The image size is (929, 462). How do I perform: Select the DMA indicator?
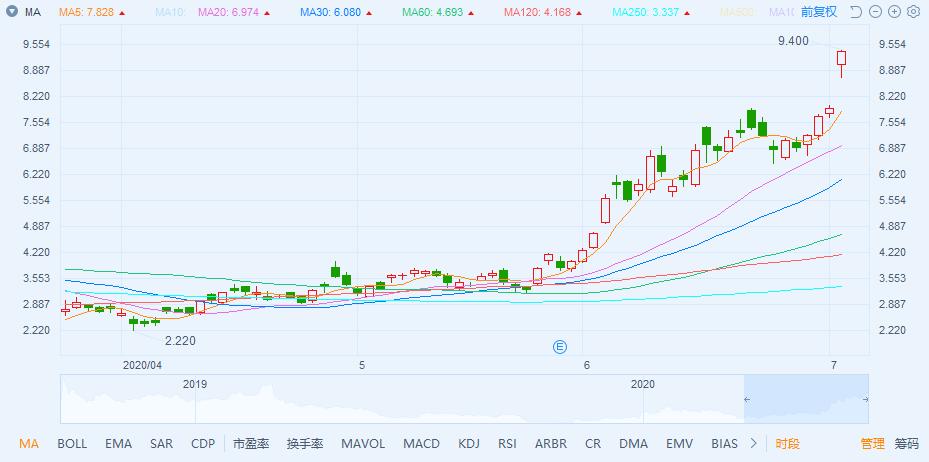633,444
